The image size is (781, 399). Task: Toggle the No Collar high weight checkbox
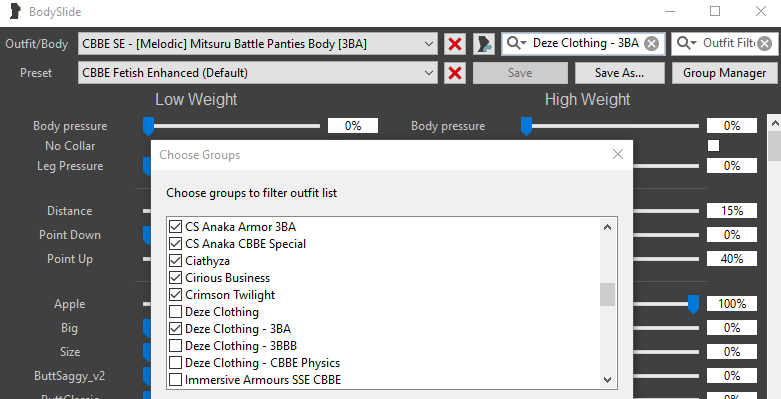tap(713, 145)
